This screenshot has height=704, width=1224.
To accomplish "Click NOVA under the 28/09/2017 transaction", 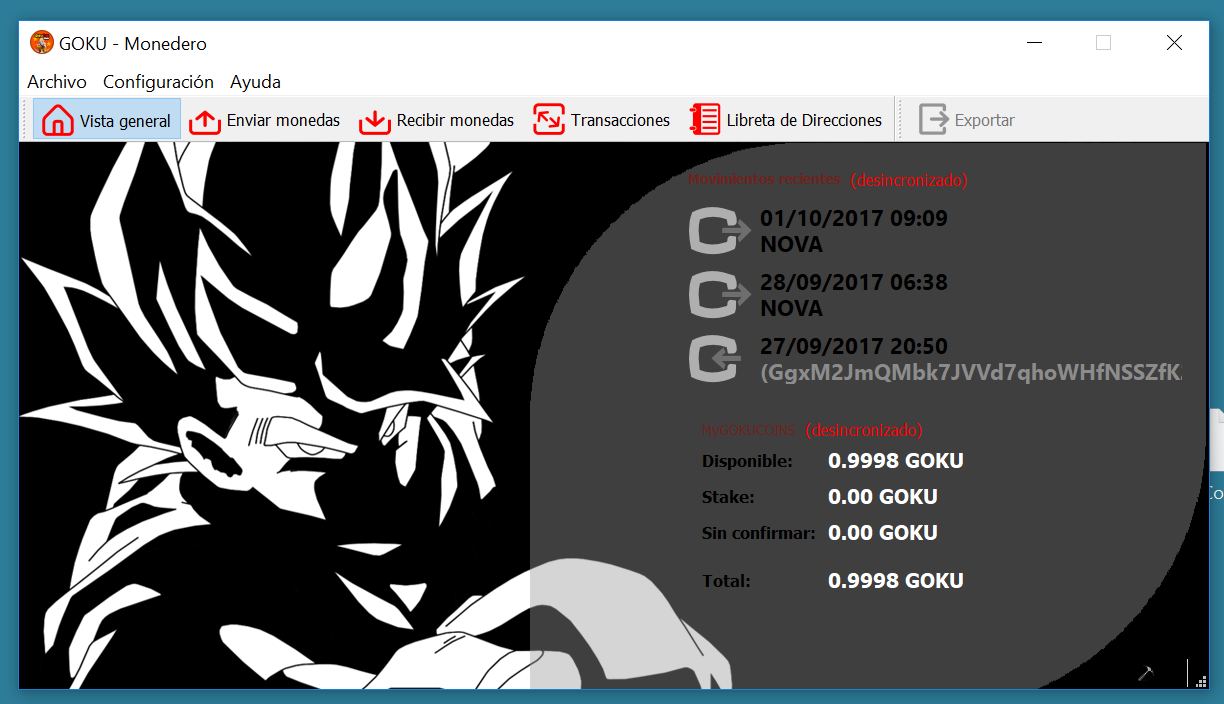I will coord(791,308).
